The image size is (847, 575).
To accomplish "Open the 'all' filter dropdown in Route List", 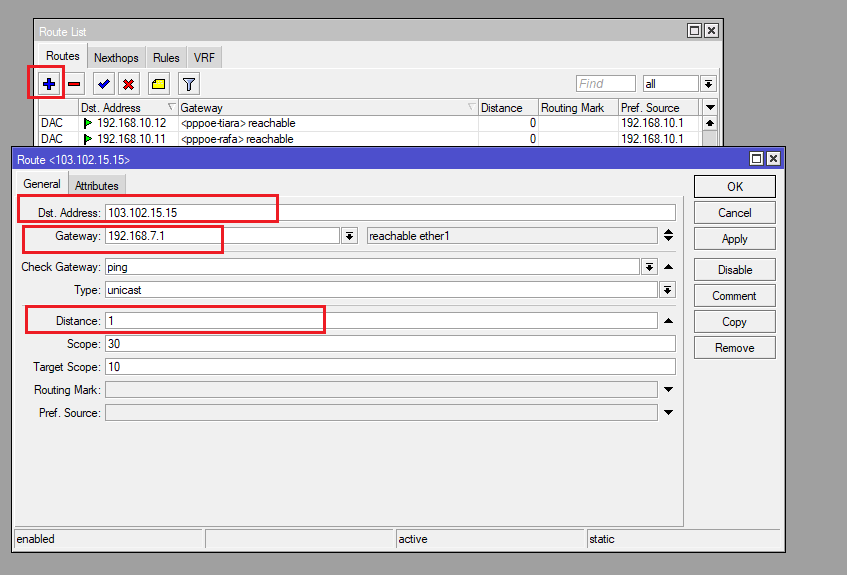I will click(708, 84).
